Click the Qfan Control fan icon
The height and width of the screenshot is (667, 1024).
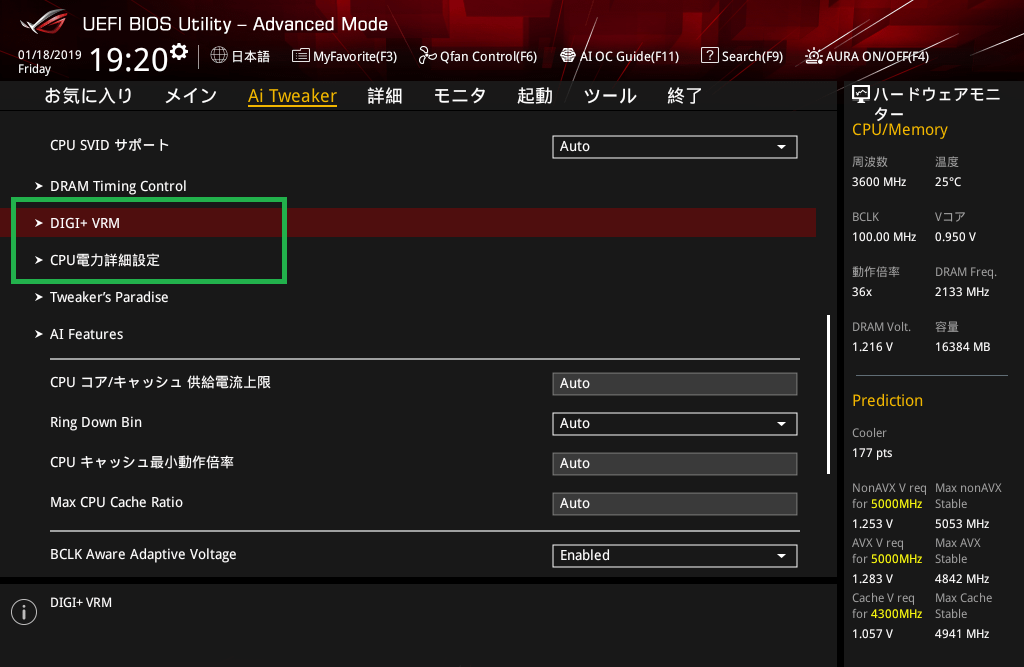pos(427,56)
